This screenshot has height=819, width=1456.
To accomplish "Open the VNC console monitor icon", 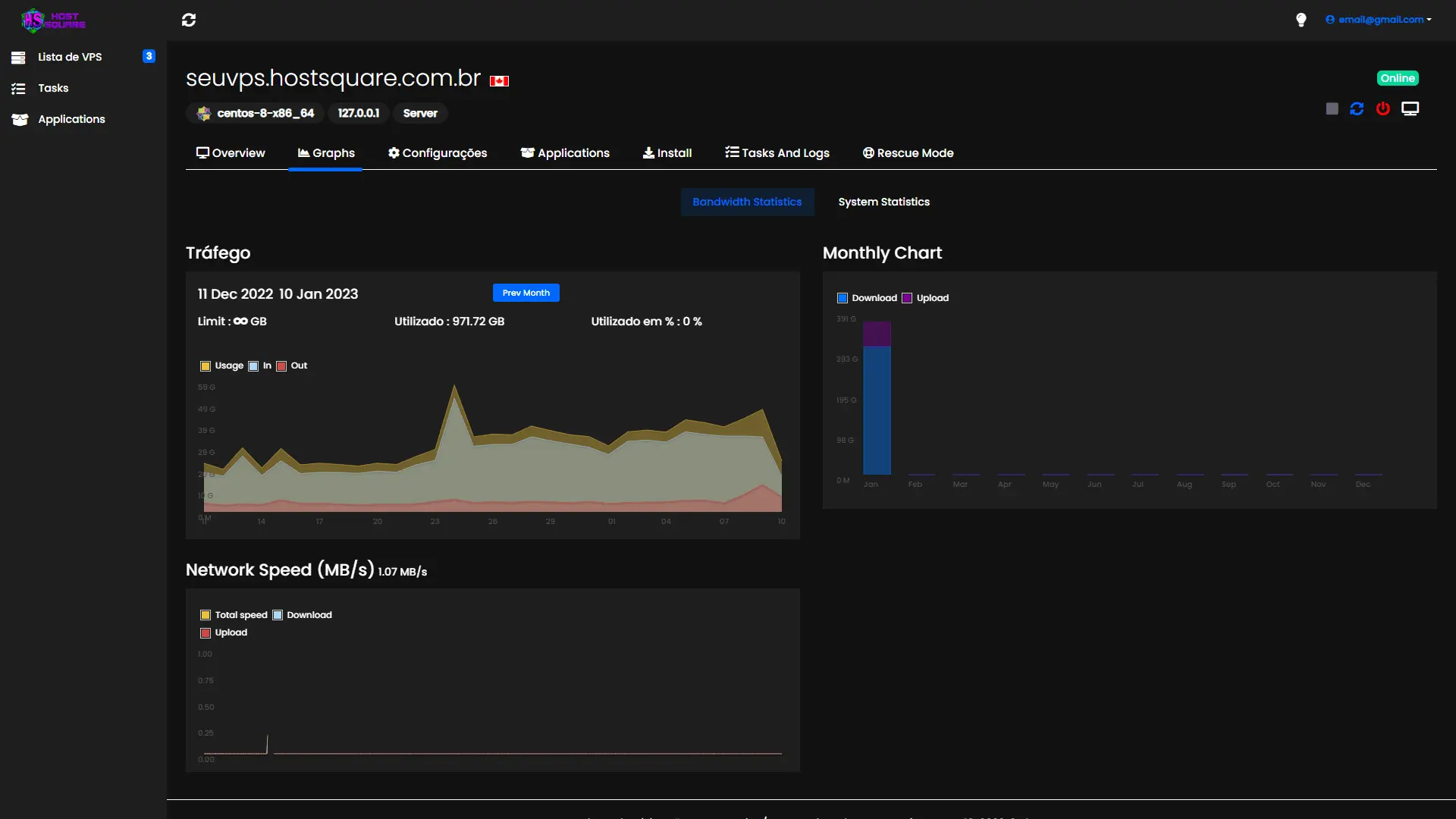I will 1410,109.
